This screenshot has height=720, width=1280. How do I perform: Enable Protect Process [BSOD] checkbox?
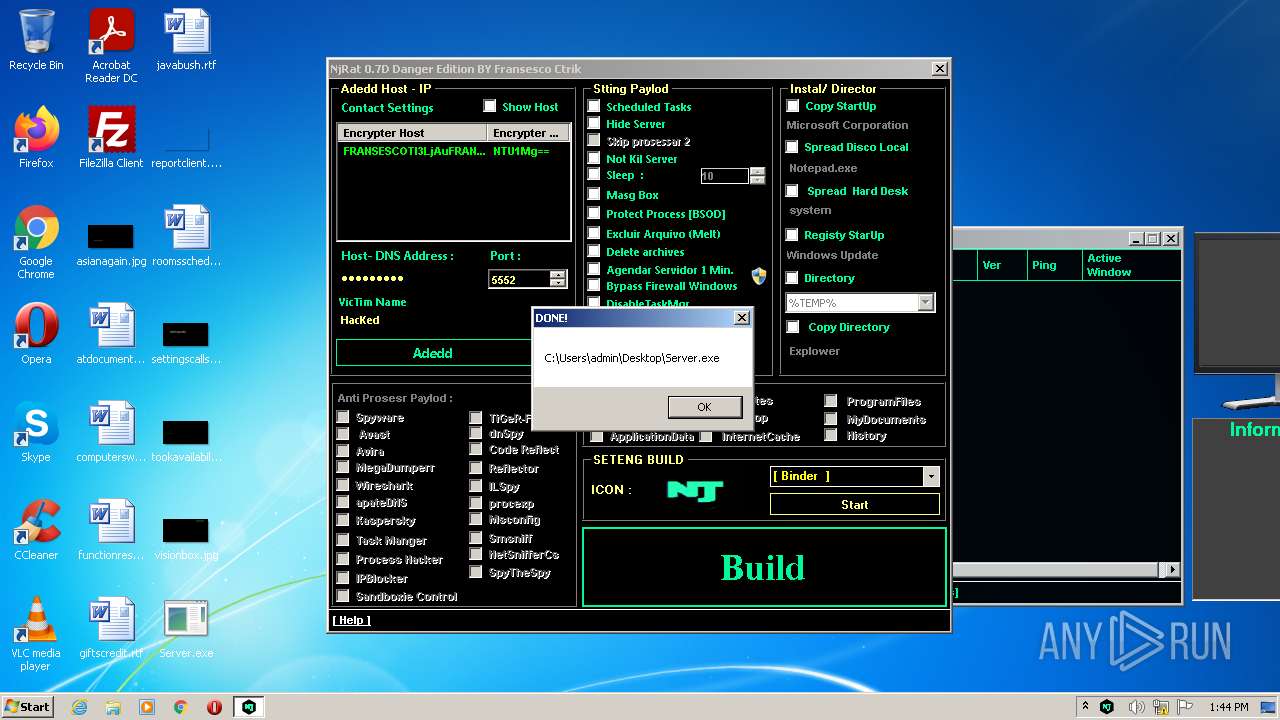(594, 213)
